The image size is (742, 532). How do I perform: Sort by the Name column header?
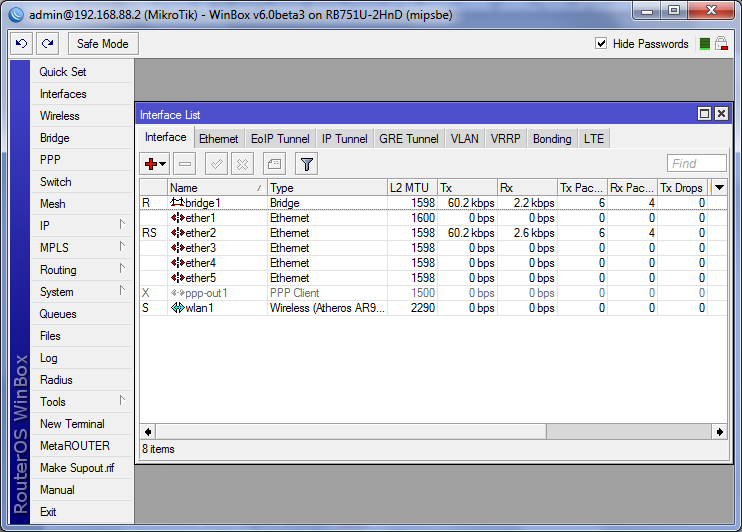pos(218,188)
